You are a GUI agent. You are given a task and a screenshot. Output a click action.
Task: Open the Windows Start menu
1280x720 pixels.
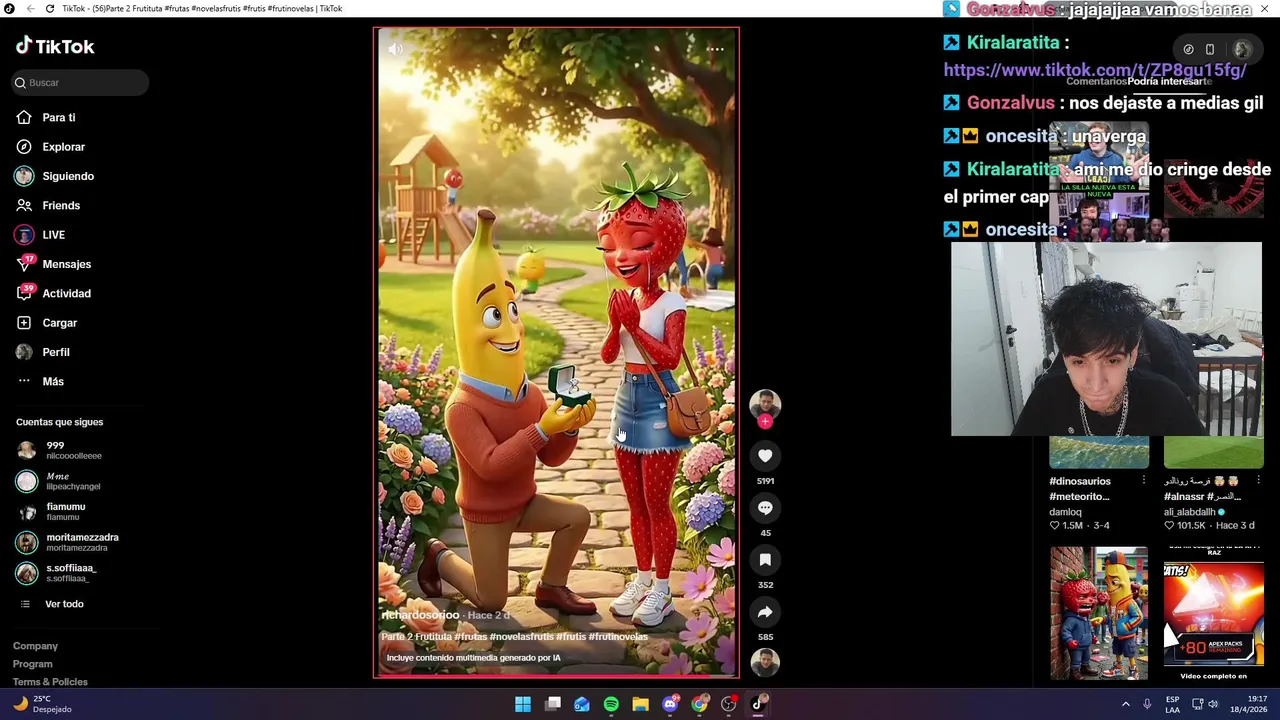tap(523, 704)
